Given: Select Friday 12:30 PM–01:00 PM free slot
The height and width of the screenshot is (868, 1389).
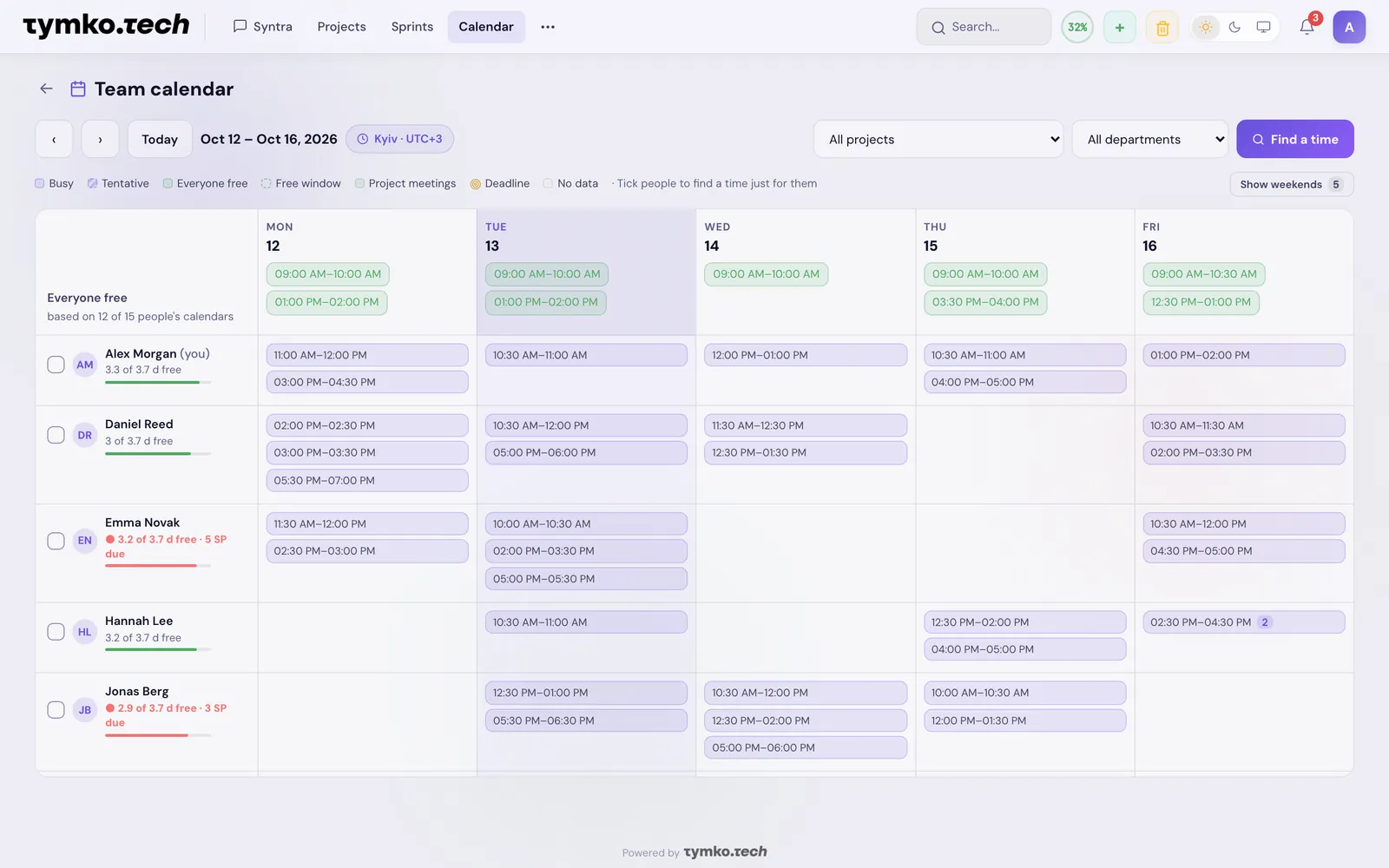Looking at the screenshot, I should click(x=1201, y=302).
